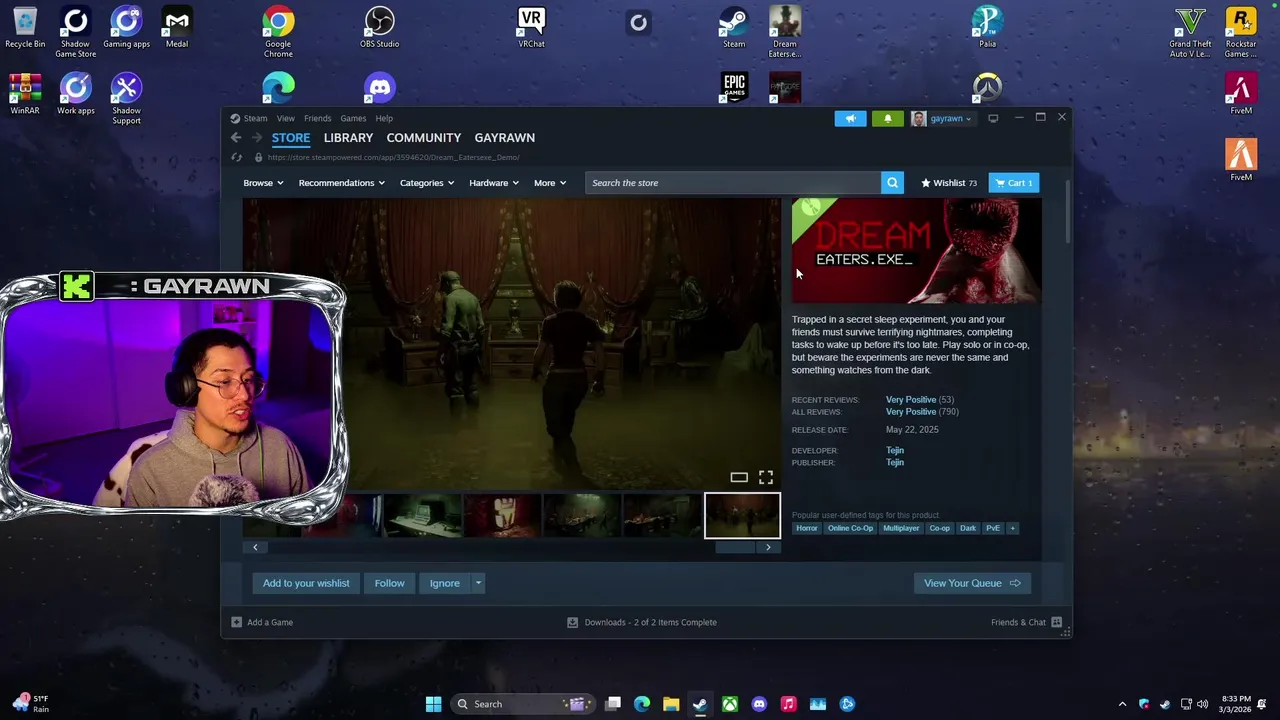Switch Steam to Big Picture mode
Screen dimensions: 1280x720
[x=993, y=119]
